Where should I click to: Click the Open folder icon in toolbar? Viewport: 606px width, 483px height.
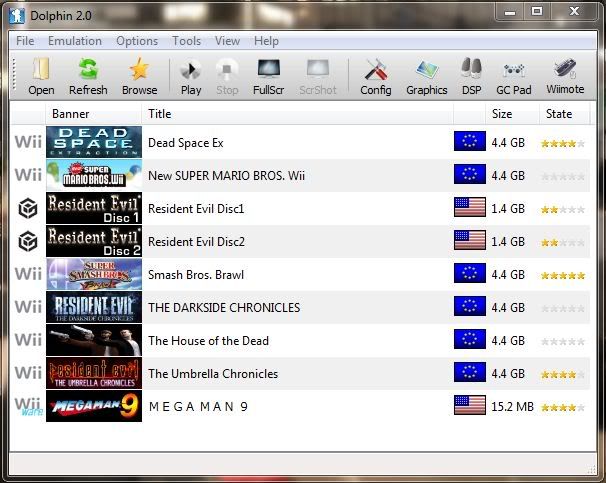point(41,76)
